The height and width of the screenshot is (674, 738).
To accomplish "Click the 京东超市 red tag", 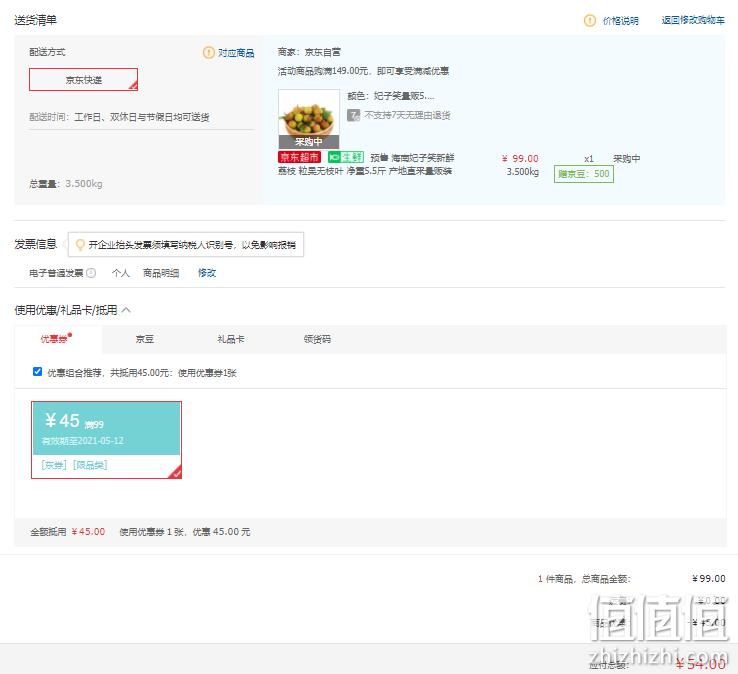I will click(x=299, y=157).
